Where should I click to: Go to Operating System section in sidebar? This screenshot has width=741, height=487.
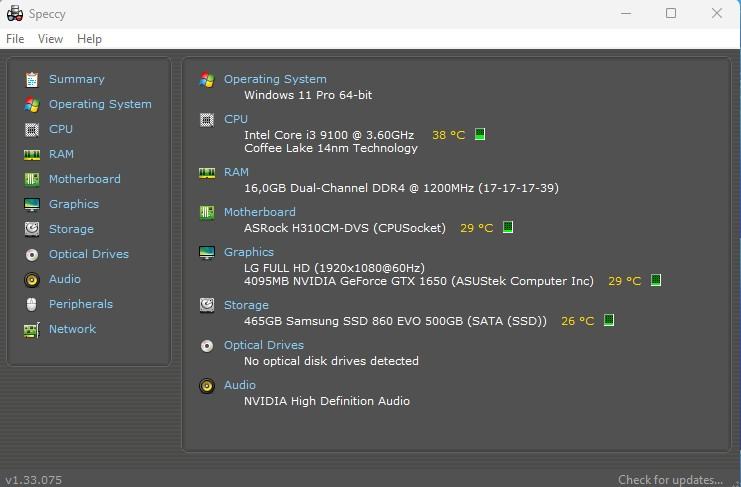pyautogui.click(x=100, y=104)
